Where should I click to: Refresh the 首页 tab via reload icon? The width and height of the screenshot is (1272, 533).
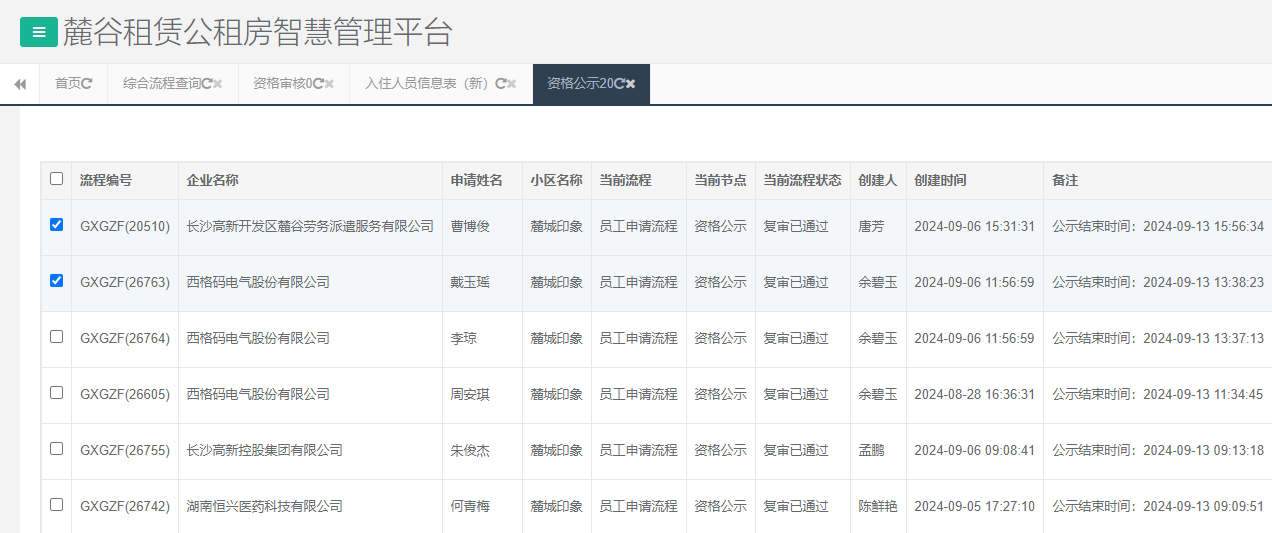[x=87, y=84]
